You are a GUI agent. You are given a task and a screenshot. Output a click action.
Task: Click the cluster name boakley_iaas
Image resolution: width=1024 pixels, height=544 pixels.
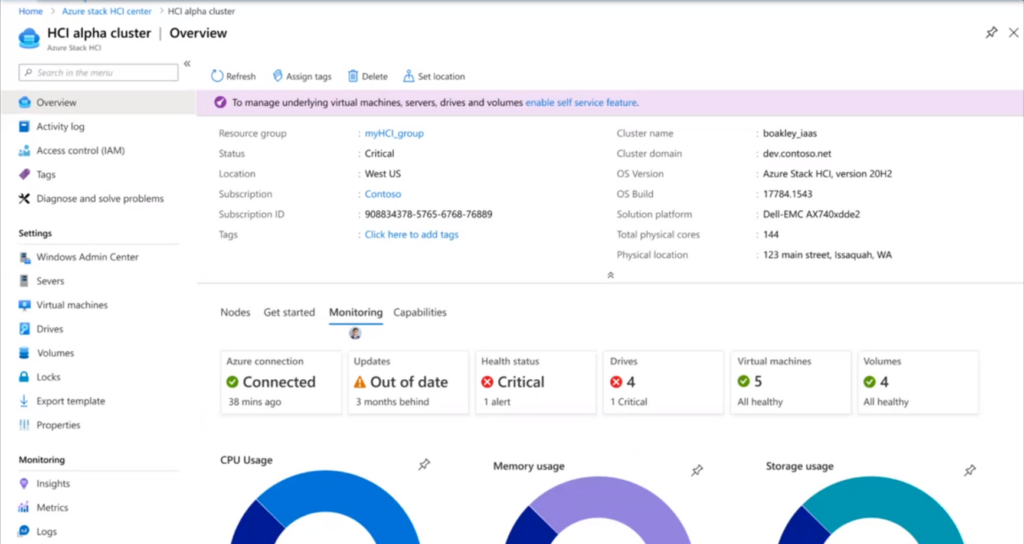(790, 133)
